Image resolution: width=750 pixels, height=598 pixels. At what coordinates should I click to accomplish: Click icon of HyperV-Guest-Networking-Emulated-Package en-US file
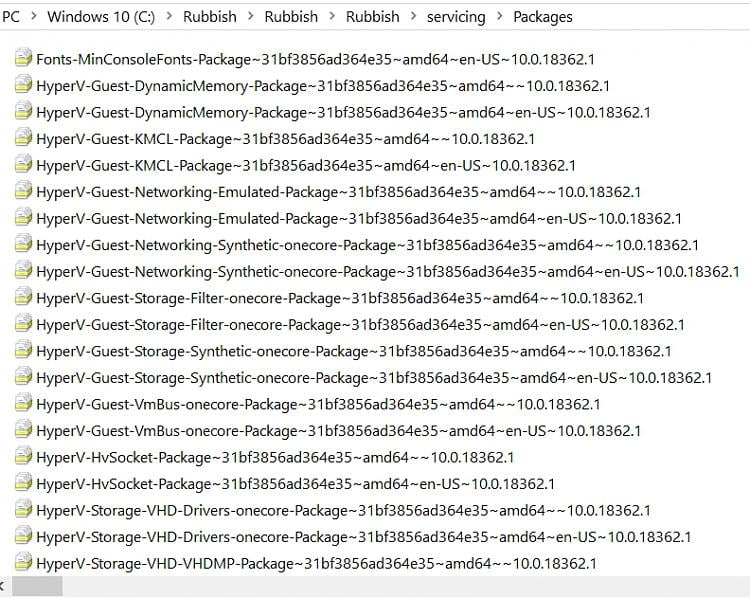click(x=23, y=217)
